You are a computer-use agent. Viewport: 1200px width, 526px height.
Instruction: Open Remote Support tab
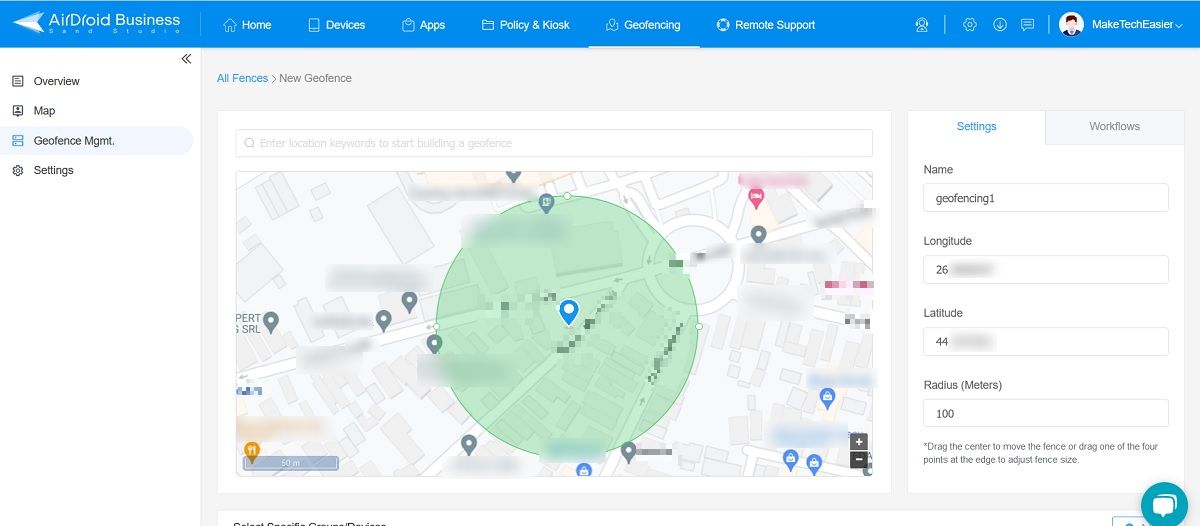tap(765, 25)
